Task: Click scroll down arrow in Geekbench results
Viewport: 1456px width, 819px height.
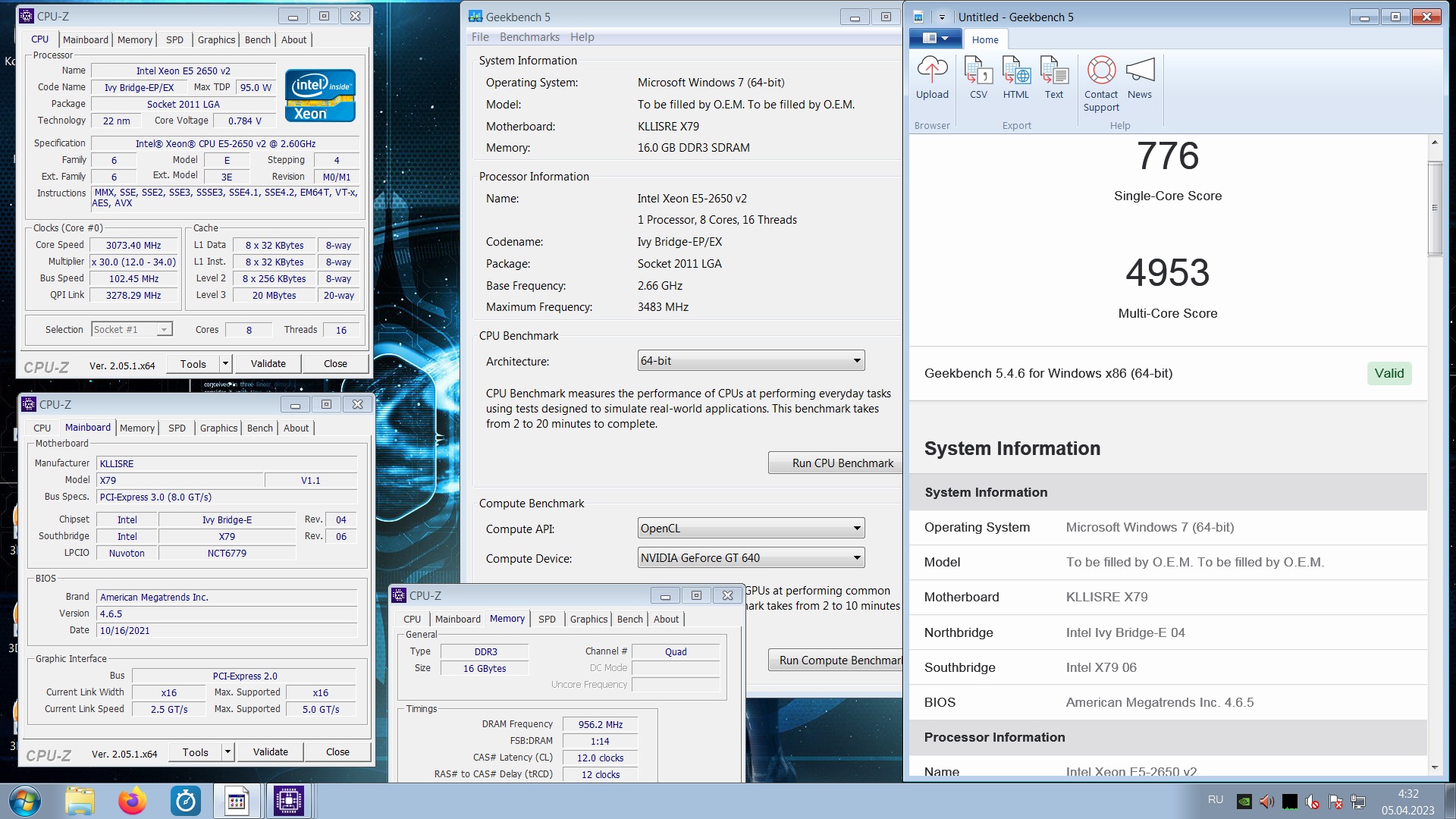Action: [1435, 767]
